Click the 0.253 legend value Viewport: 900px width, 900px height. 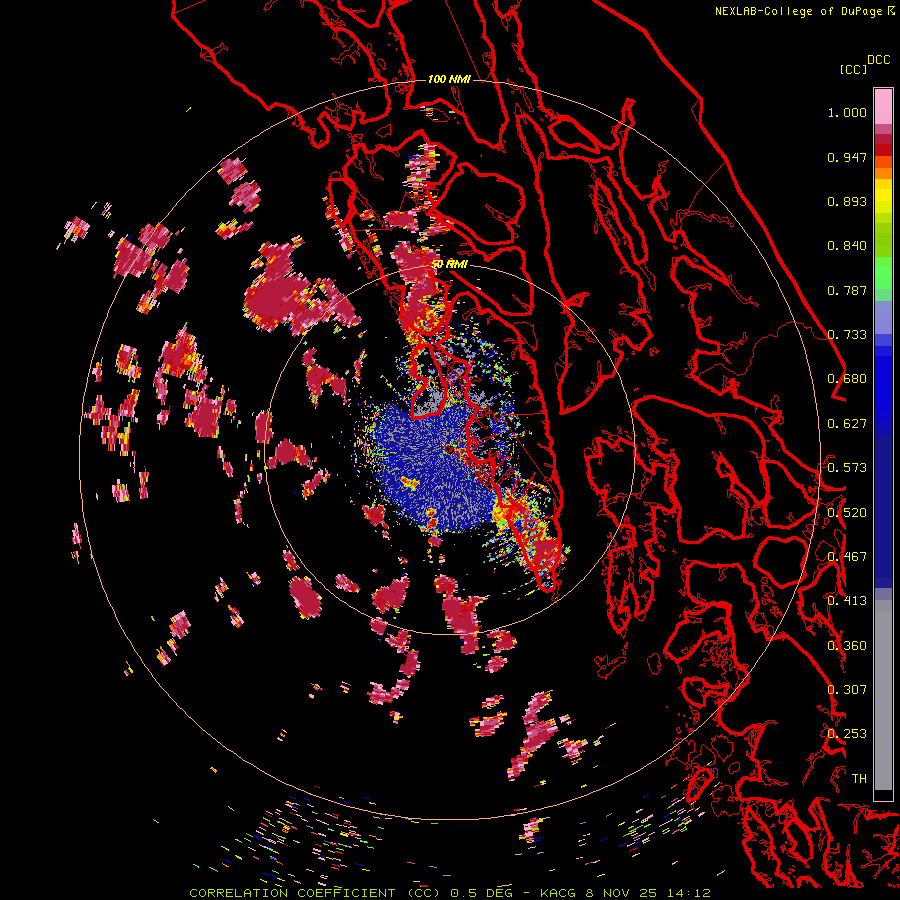click(847, 734)
